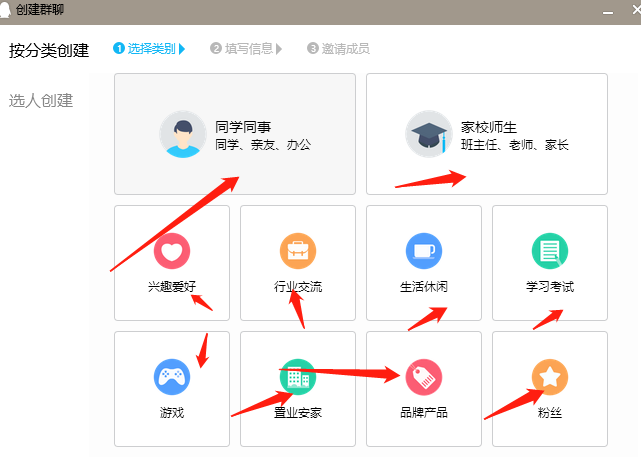Image resolution: width=641 pixels, height=460 pixels.
Task: Choose the 兴趣爱好 label
Action: (x=172, y=287)
